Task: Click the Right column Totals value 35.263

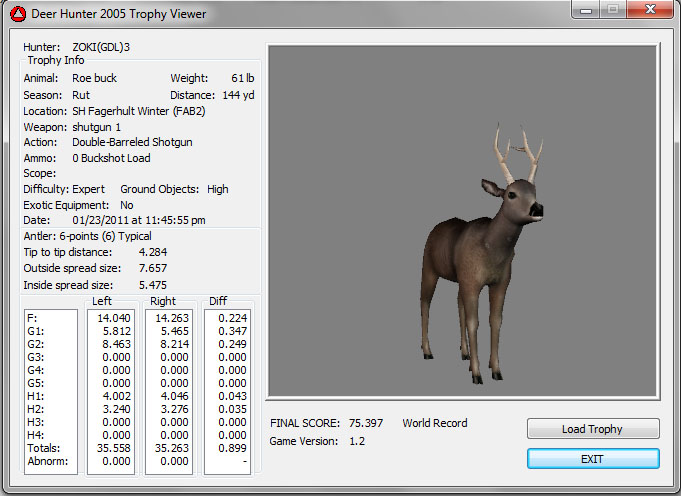Action: pyautogui.click(x=172, y=450)
